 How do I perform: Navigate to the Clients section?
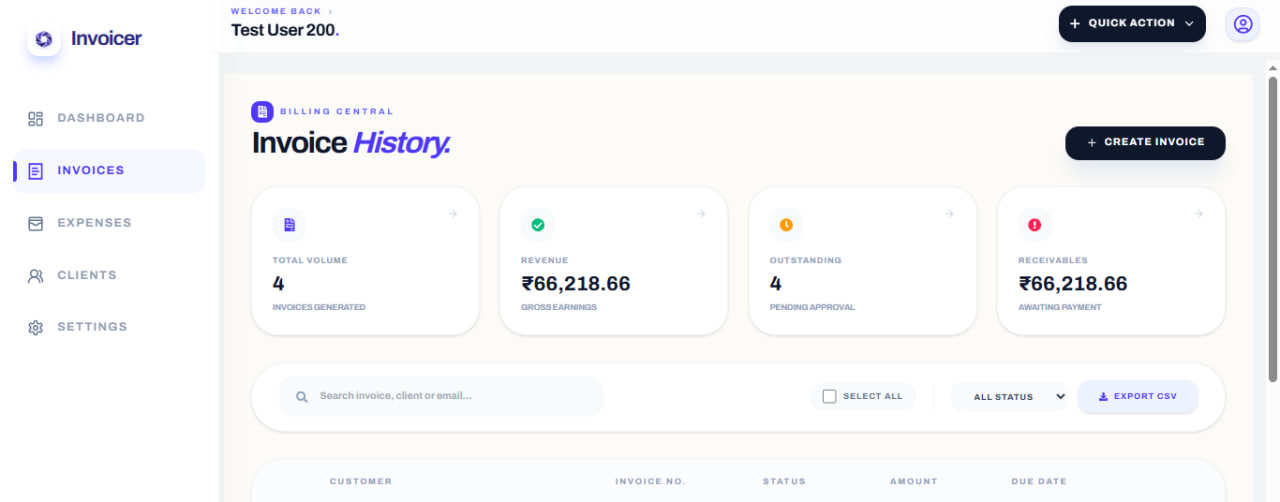86,275
